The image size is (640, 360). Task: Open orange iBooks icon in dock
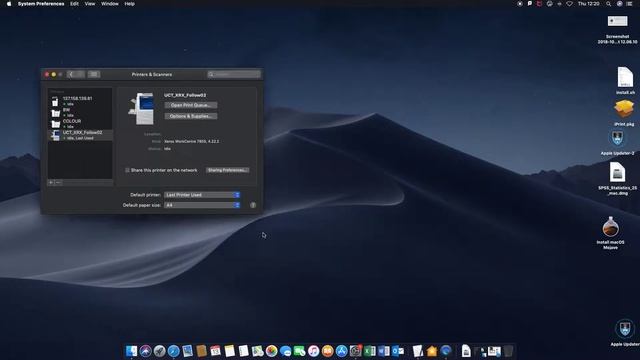327,351
